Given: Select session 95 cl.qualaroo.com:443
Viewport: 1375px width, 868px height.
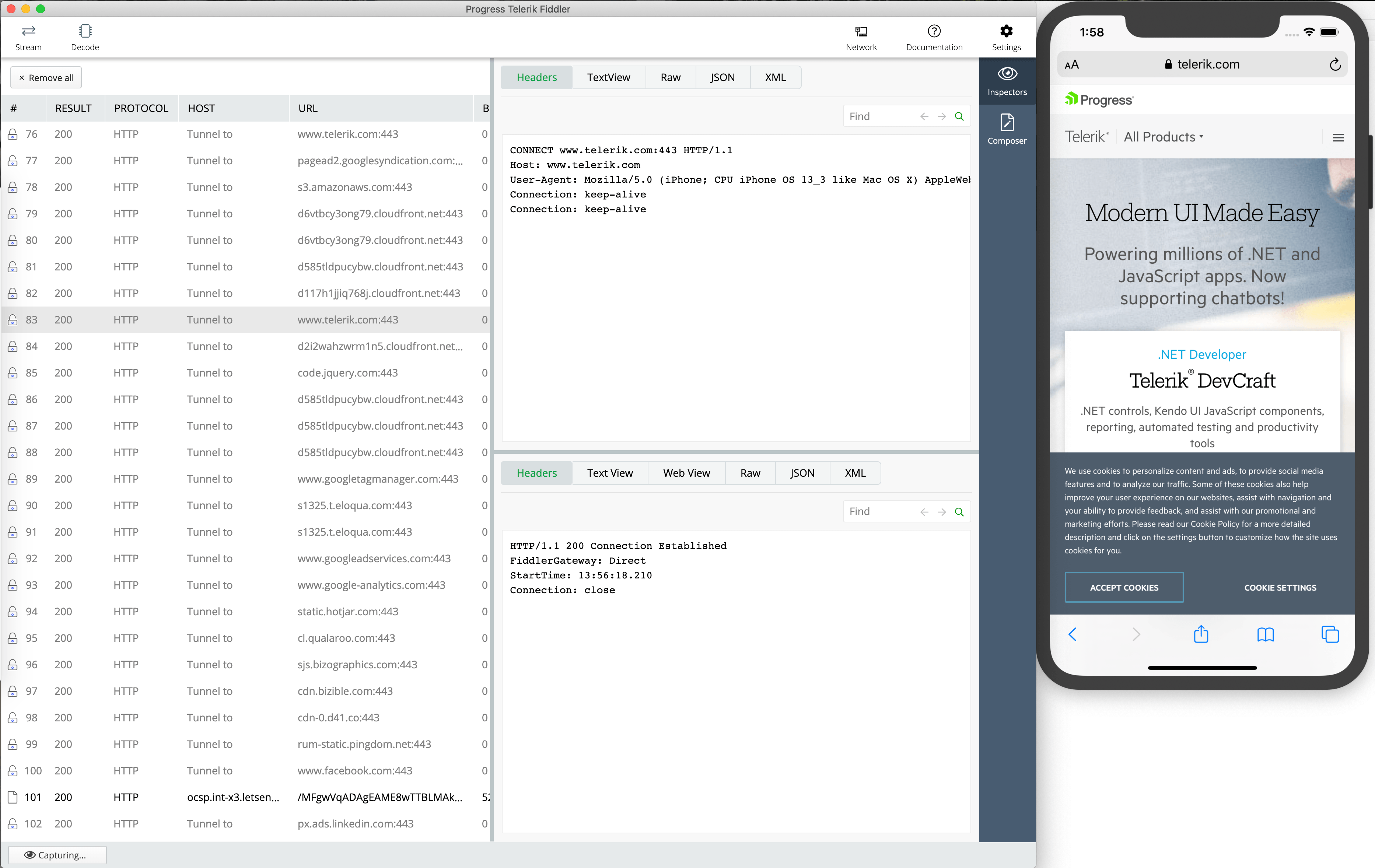Looking at the screenshot, I should click(245, 638).
